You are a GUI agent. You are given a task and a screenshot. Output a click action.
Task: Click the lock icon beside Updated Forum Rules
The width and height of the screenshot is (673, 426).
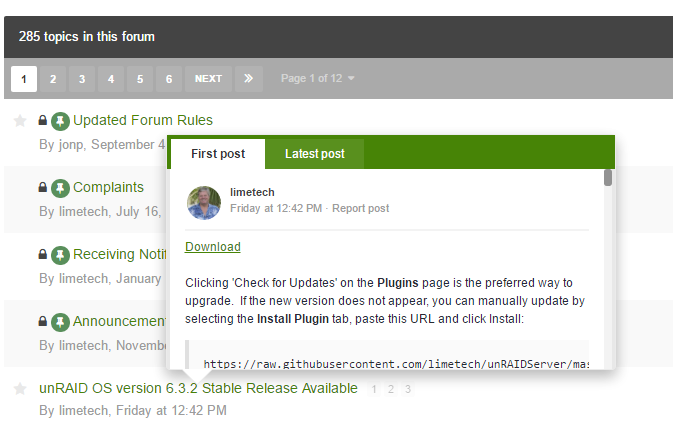[42, 120]
